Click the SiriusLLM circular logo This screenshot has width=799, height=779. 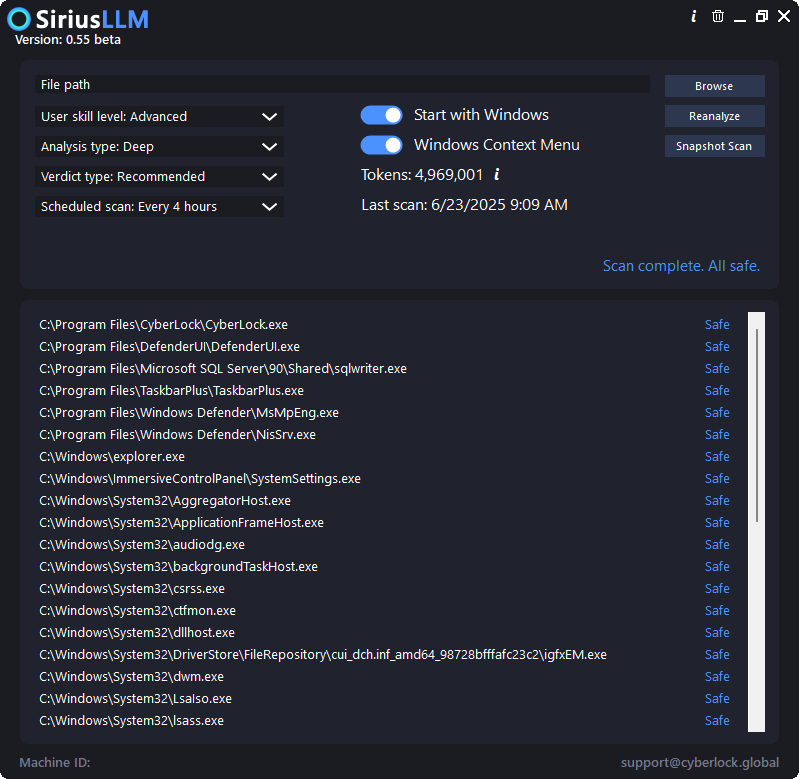19,19
